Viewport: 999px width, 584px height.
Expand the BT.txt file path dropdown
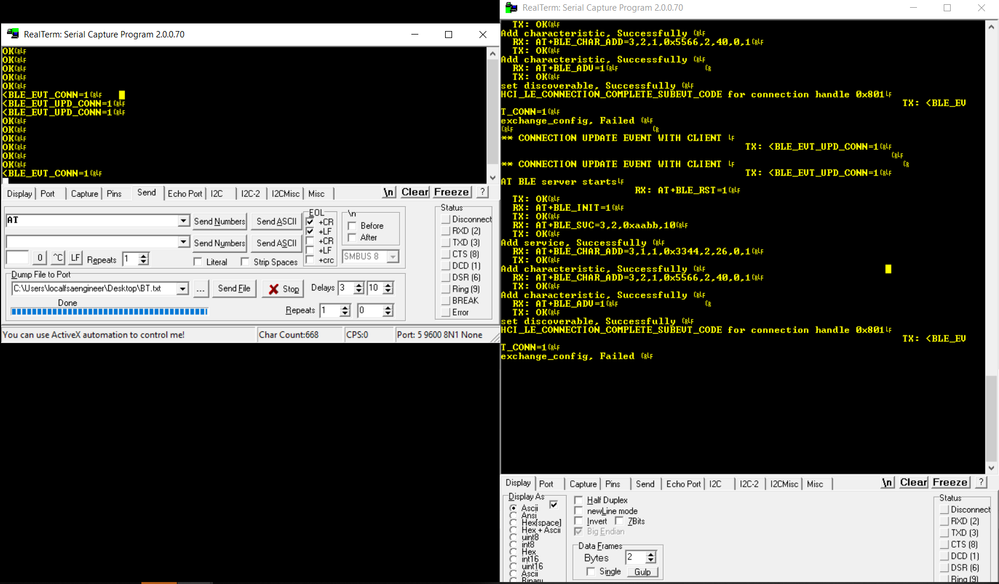(x=182, y=288)
